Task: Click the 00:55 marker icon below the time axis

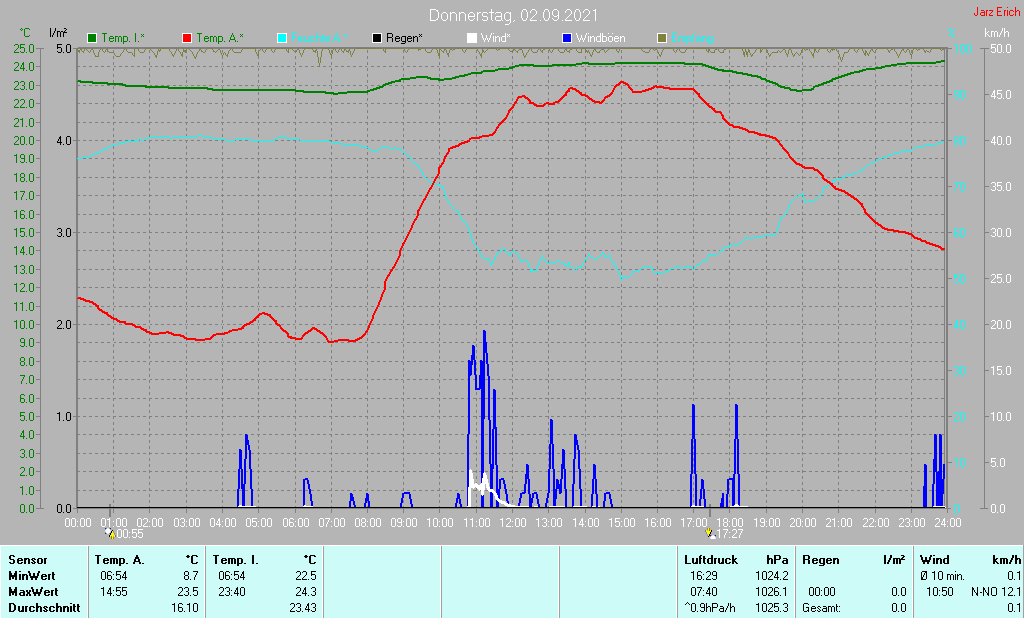Action: [109, 533]
